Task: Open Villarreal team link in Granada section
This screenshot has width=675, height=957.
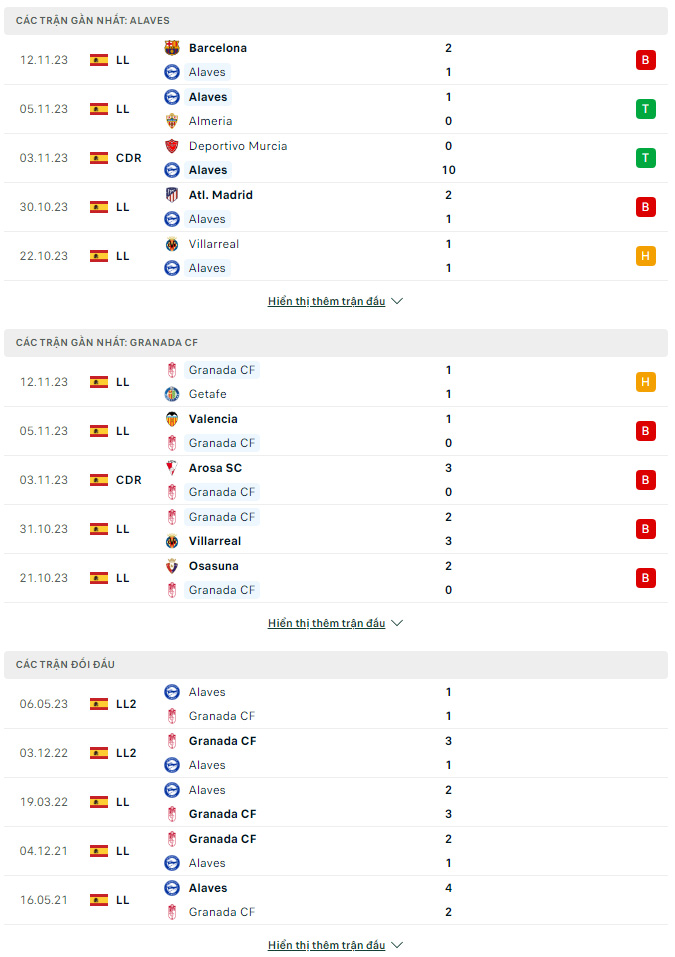Action: (x=215, y=541)
